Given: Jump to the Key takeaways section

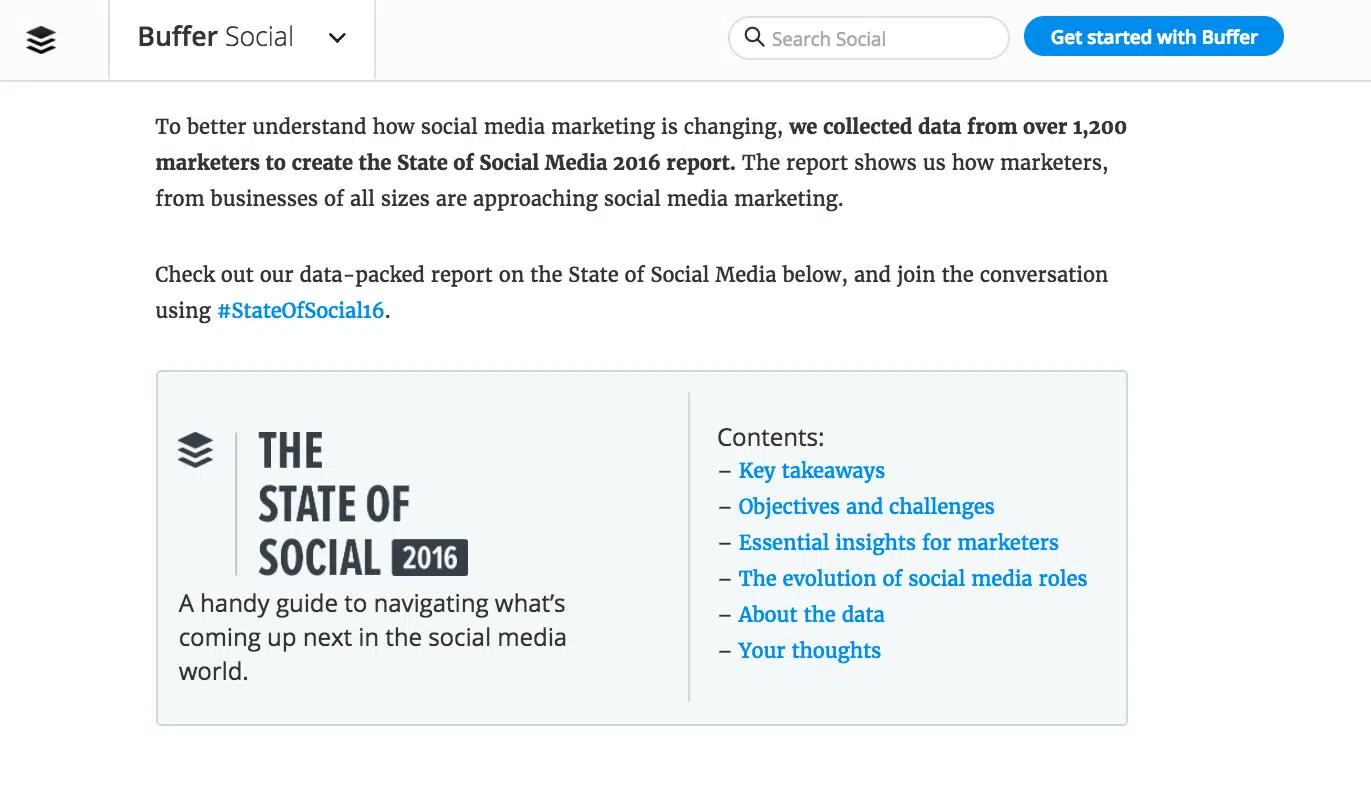Looking at the screenshot, I should tap(811, 470).
